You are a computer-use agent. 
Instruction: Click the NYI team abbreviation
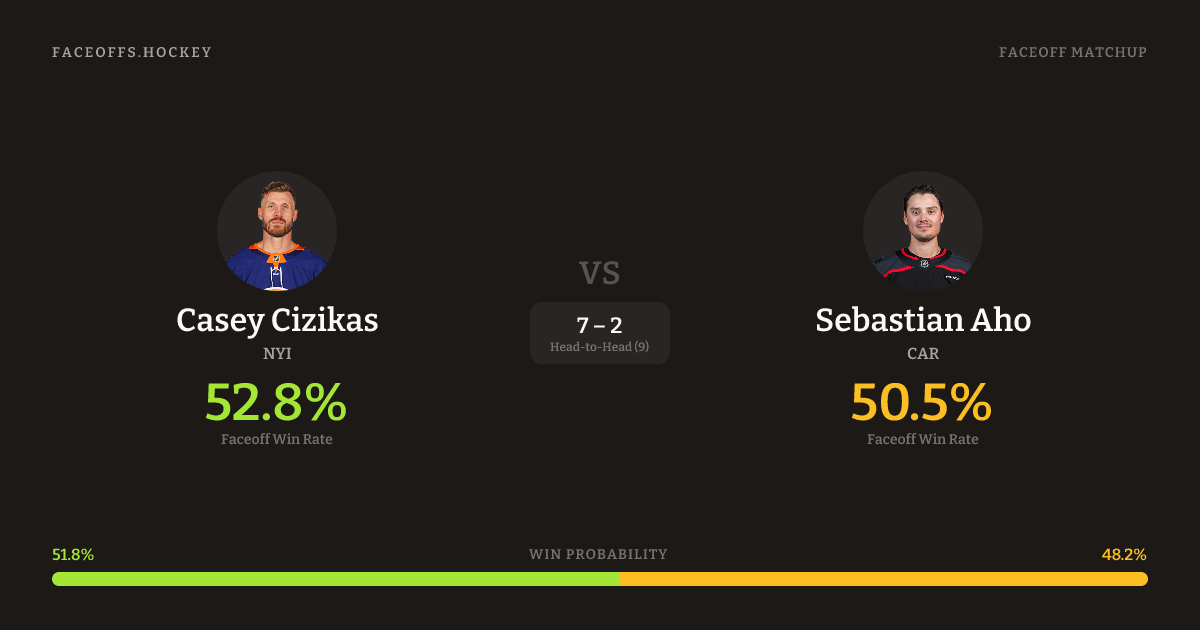click(x=277, y=354)
